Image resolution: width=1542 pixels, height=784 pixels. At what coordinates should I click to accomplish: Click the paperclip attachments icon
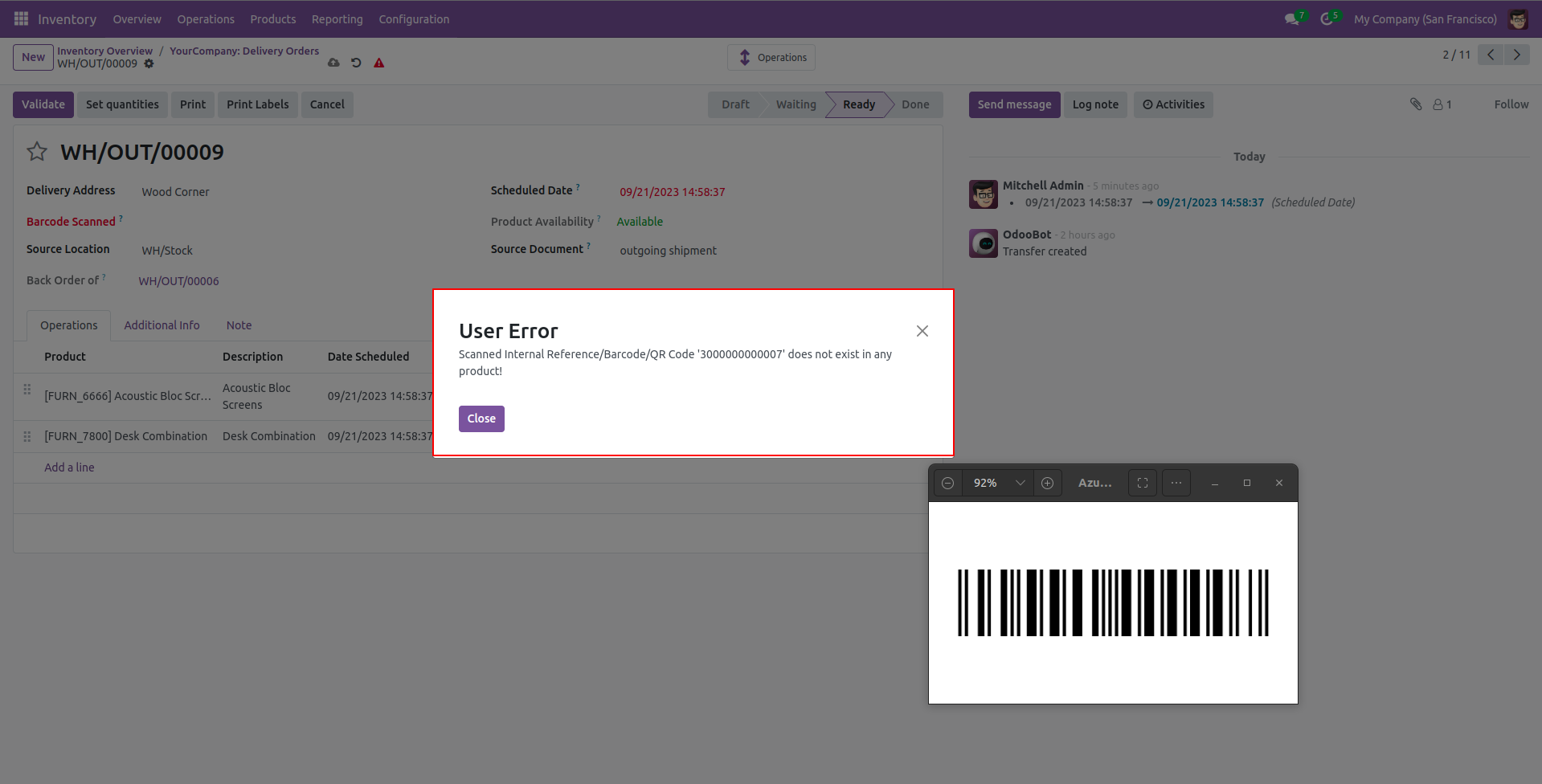coord(1416,104)
